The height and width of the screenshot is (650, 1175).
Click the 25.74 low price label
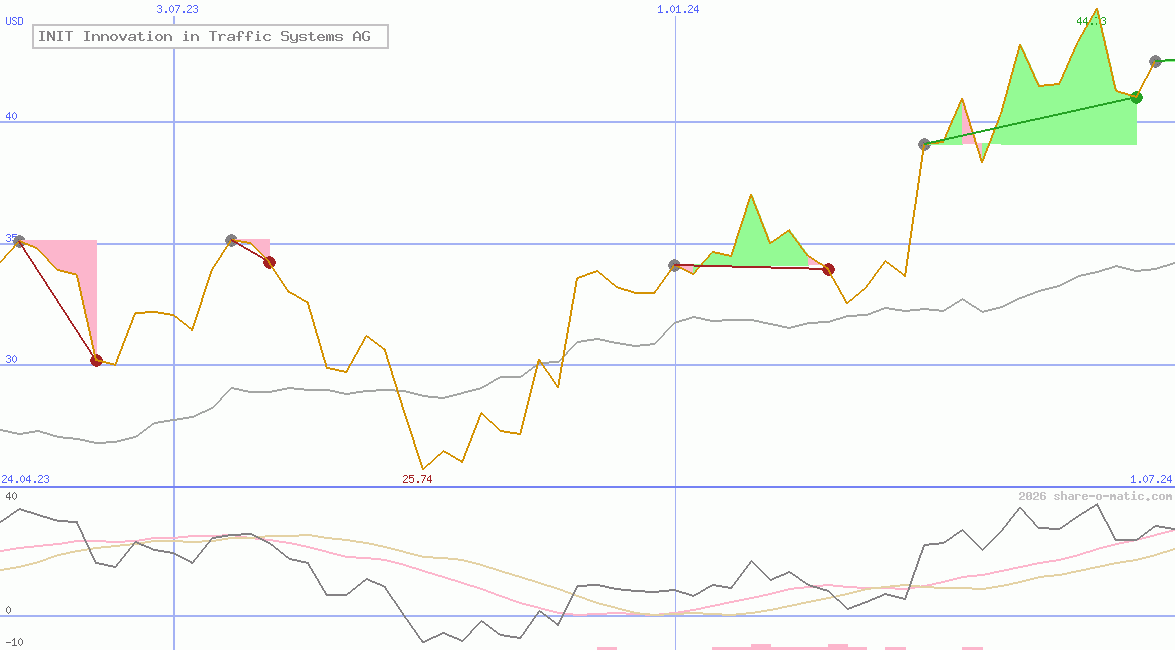point(417,479)
